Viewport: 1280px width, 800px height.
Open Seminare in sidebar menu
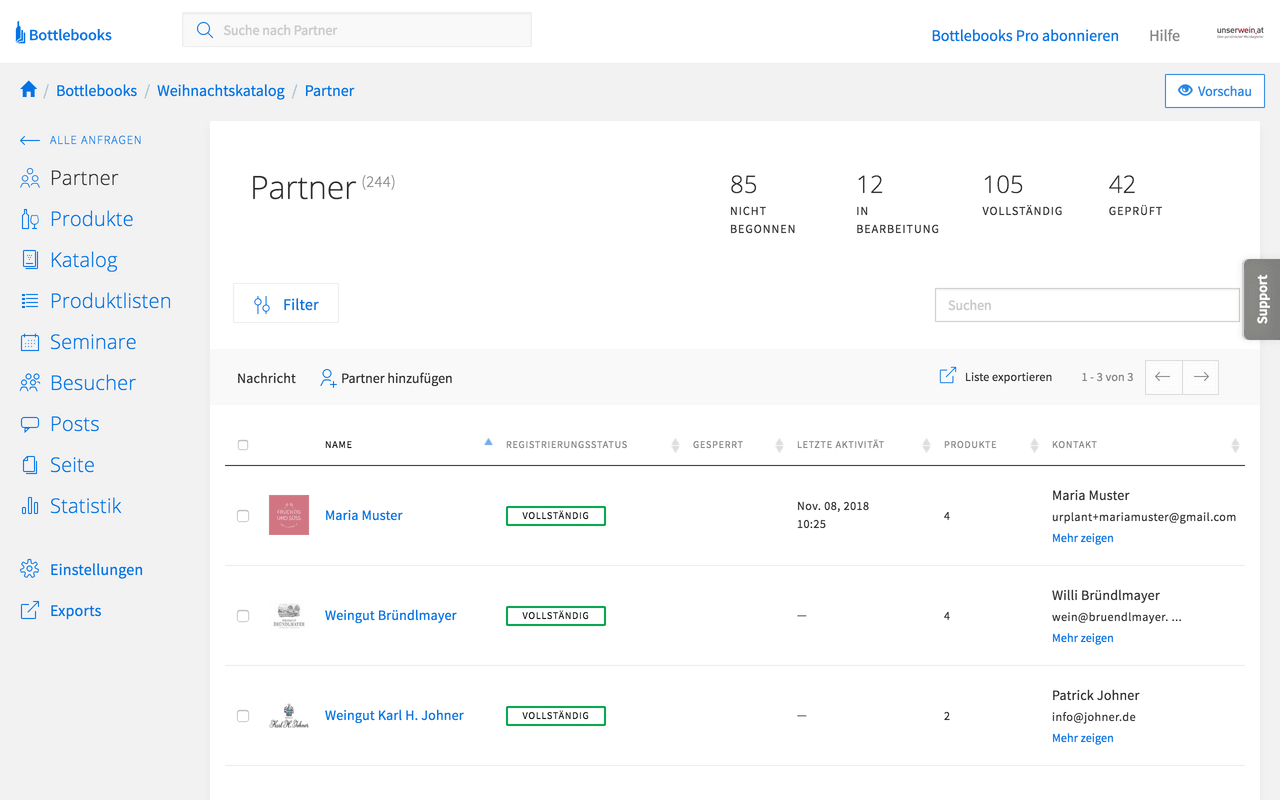pyautogui.click(x=93, y=342)
